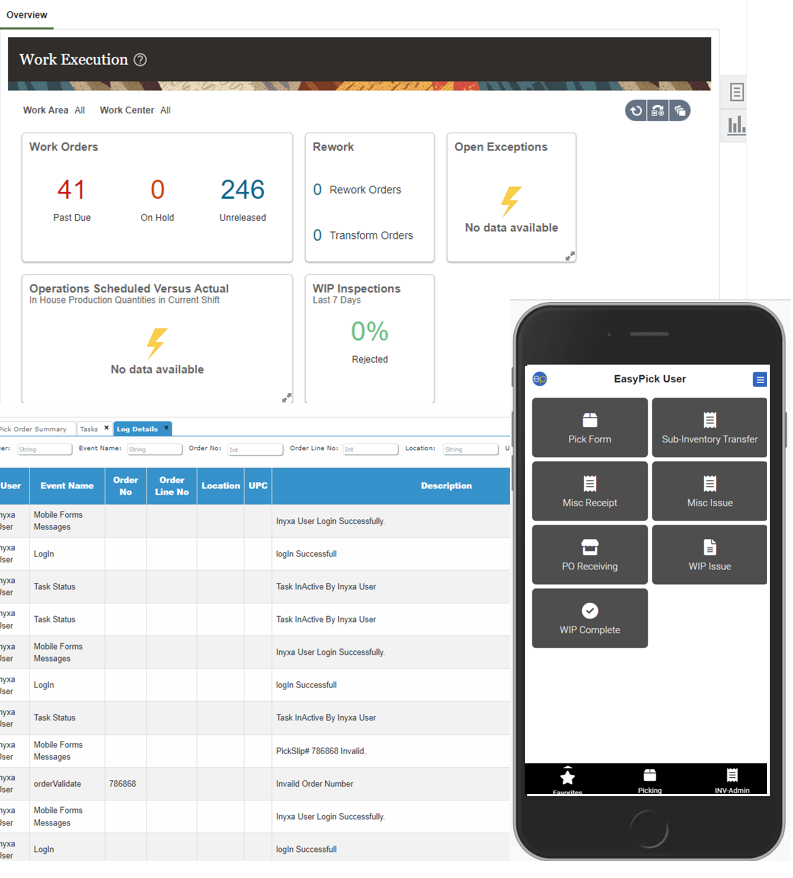Image resolution: width=793 pixels, height=878 pixels.
Task: Open the Work Area filter All
Action: click(80, 111)
